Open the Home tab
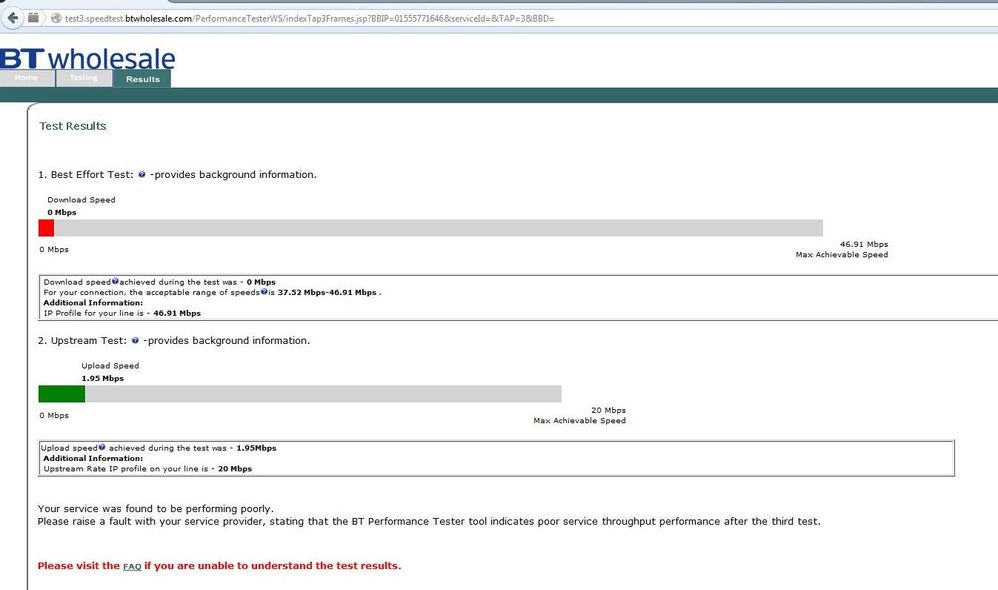Image resolution: width=998 pixels, height=590 pixels. click(x=27, y=78)
